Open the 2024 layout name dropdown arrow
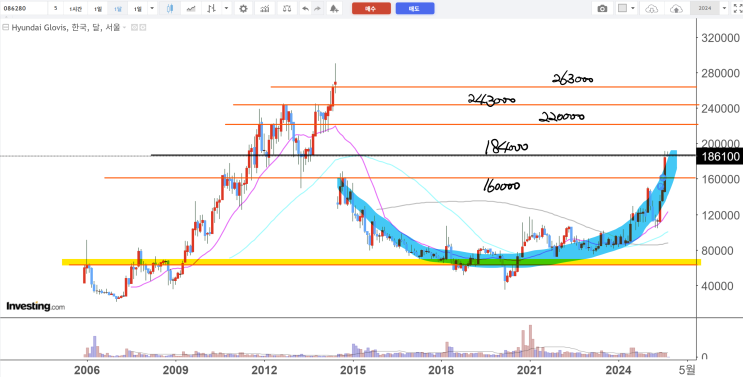 coord(725,9)
